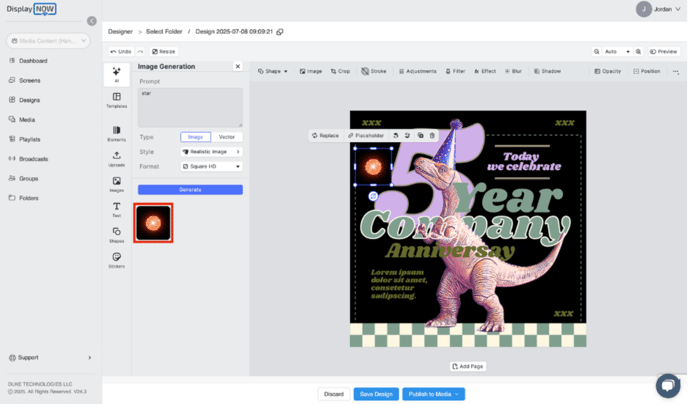Click the redo arrow icon
This screenshot has width=688, height=404.
click(x=140, y=52)
